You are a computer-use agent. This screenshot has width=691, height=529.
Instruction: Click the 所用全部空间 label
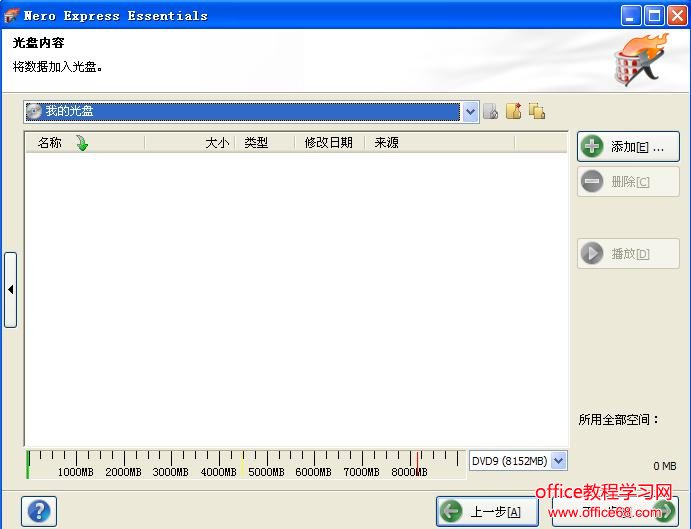tap(618, 419)
